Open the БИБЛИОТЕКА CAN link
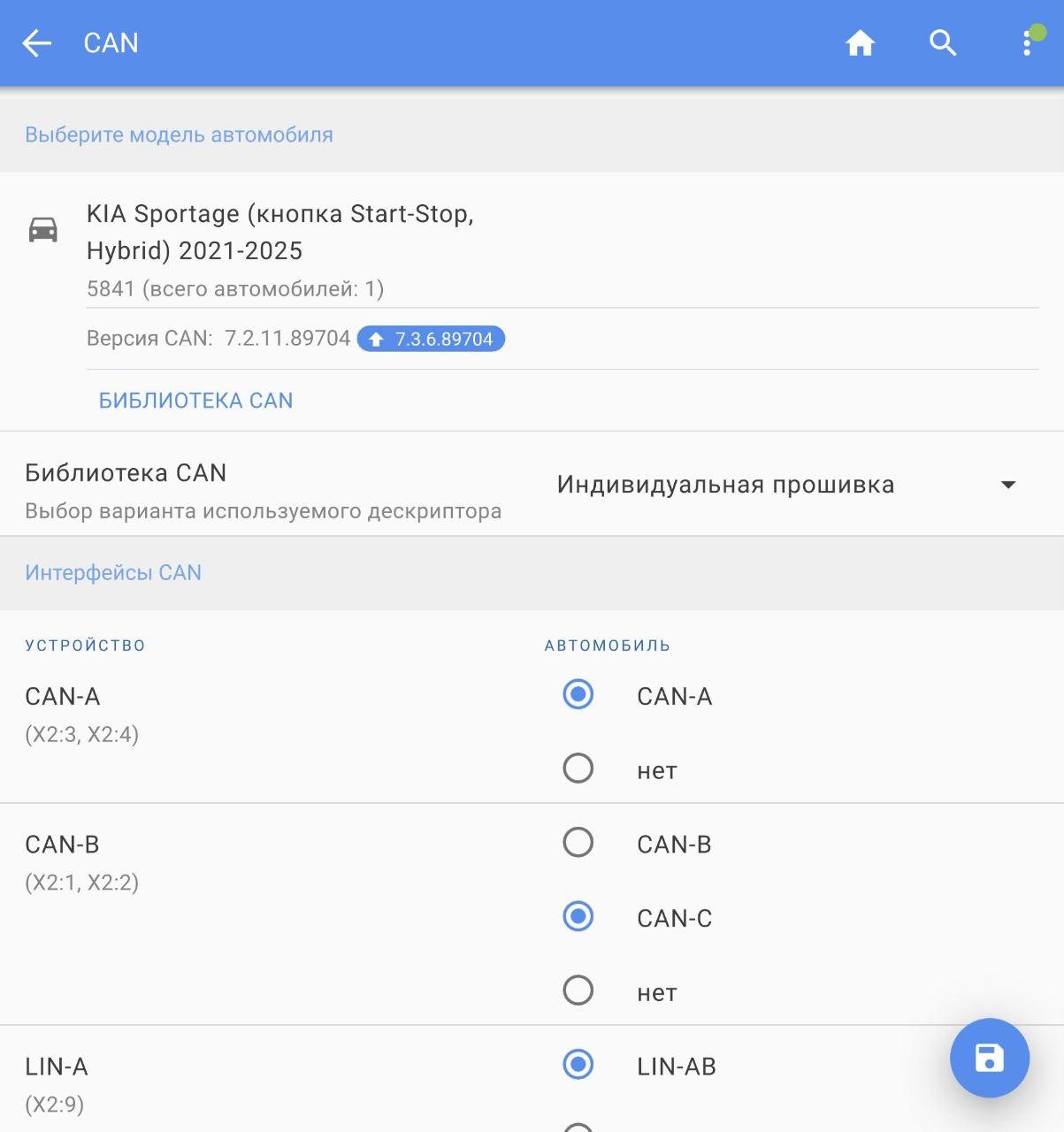The height and width of the screenshot is (1132, 1064). pos(195,401)
